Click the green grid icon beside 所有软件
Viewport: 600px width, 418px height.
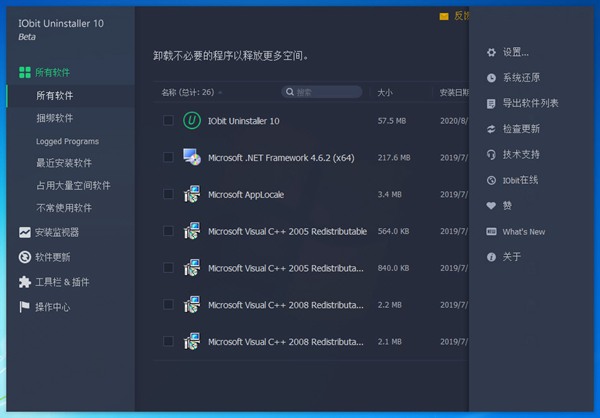[25, 72]
